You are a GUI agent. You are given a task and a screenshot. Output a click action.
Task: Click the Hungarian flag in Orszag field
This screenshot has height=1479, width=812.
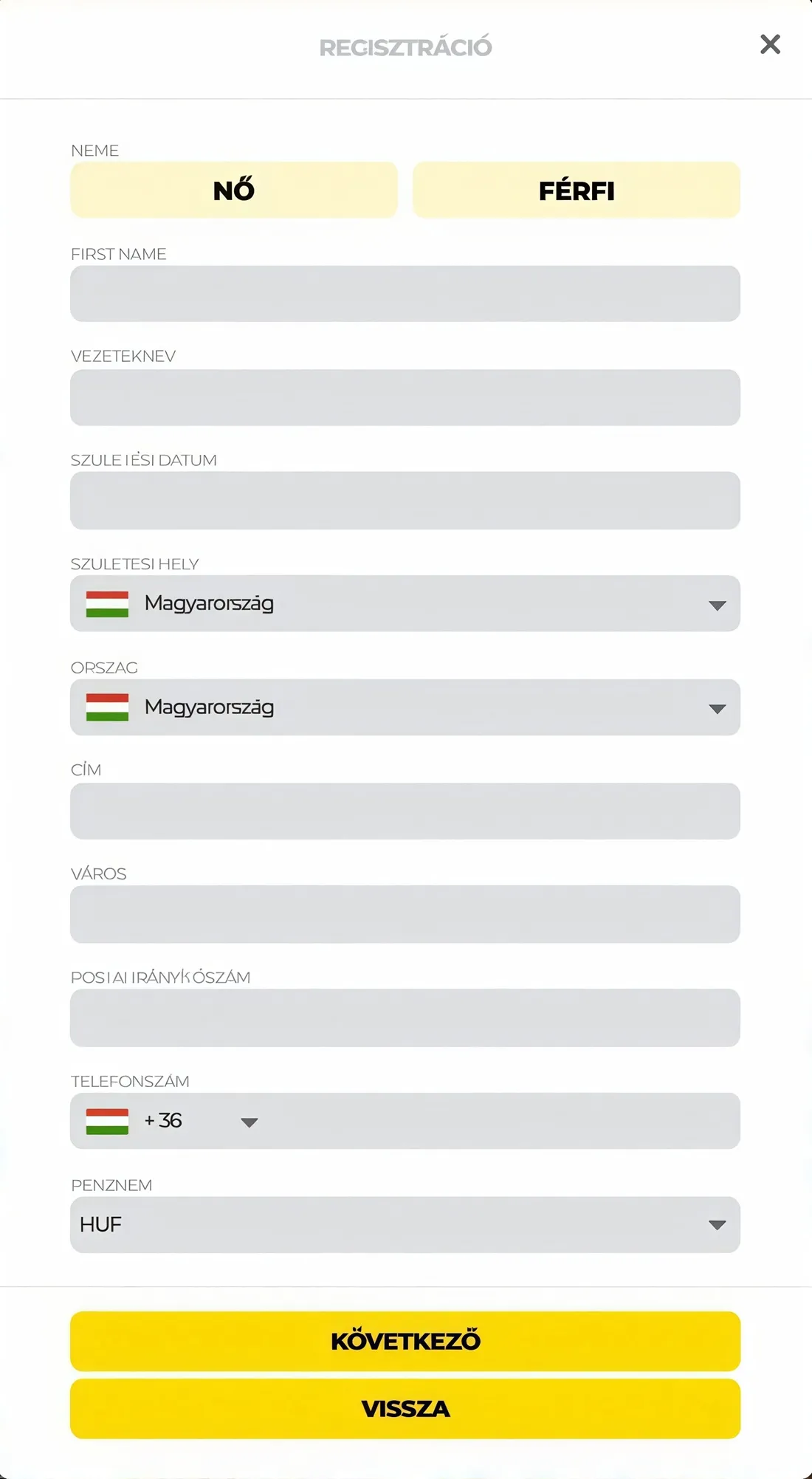coord(107,707)
